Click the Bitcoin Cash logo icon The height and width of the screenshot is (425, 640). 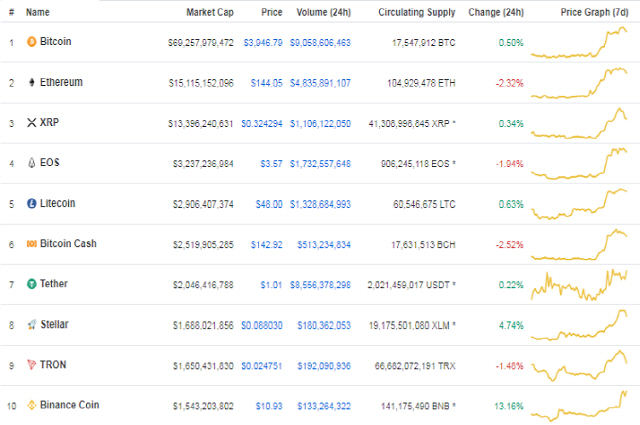[31, 244]
